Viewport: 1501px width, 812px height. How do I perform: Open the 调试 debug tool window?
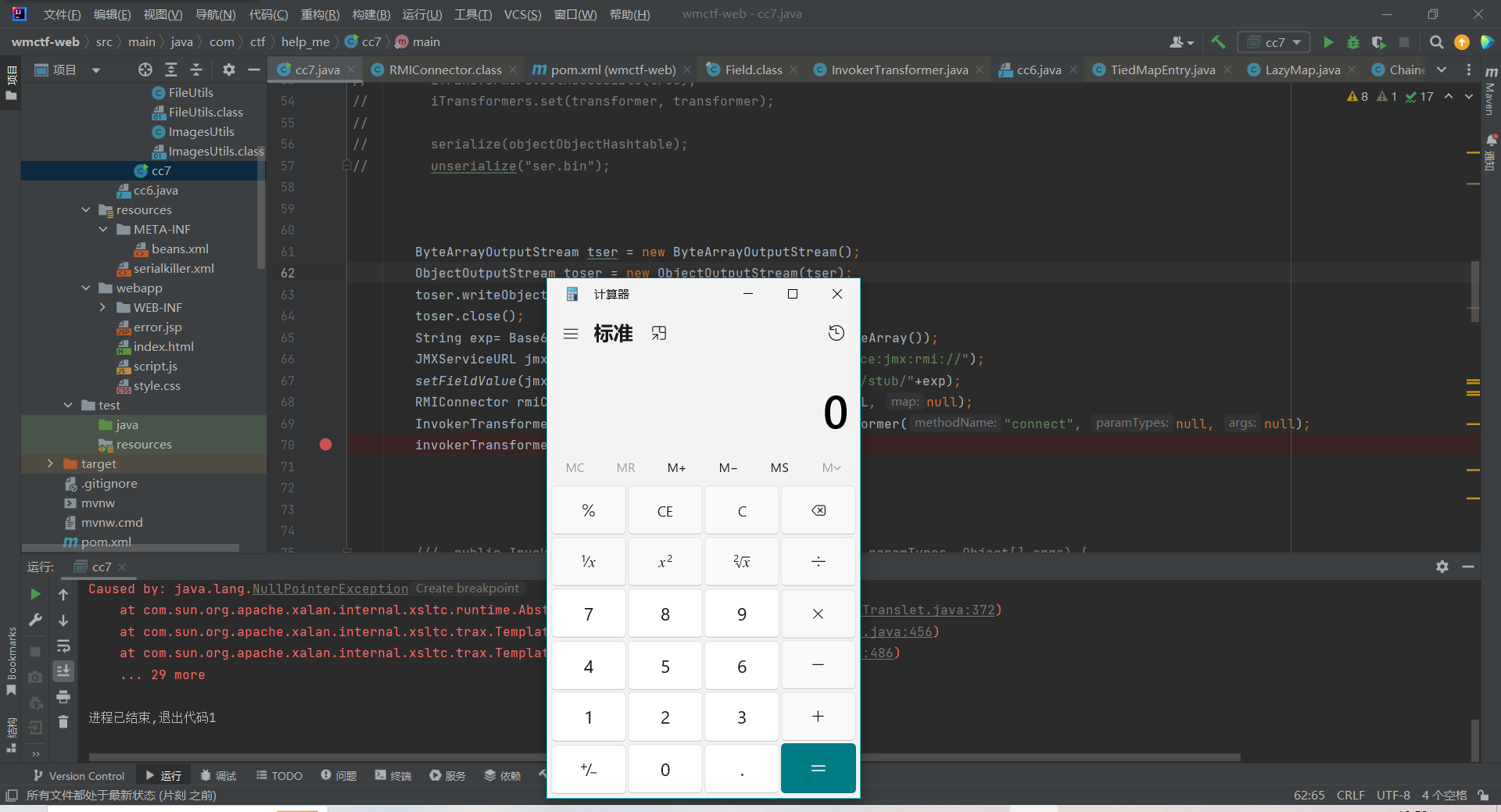point(218,775)
